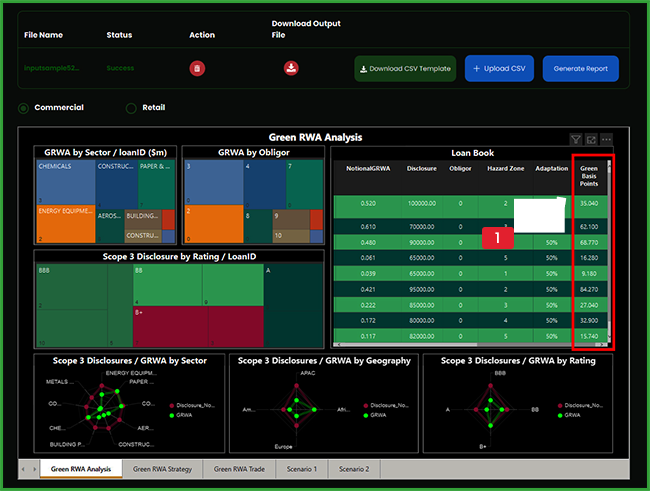650x491 pixels.
Task: Click the previous sheet arrow beside the tabs
Action: tap(23, 469)
